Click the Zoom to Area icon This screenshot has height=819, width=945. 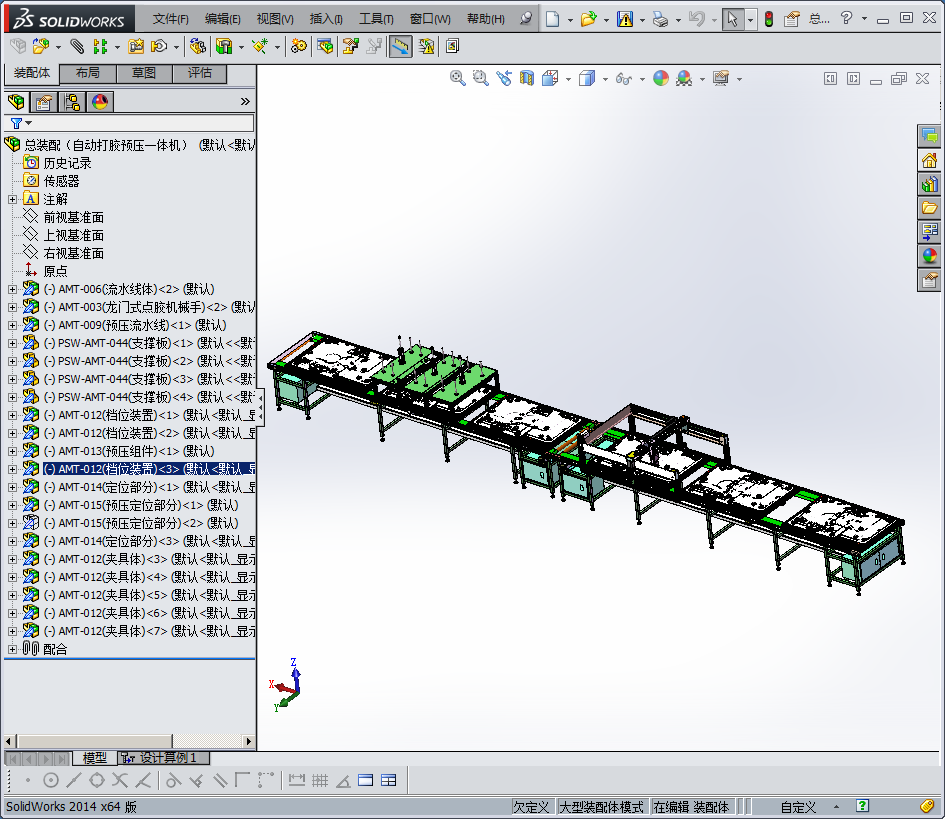[x=480, y=78]
